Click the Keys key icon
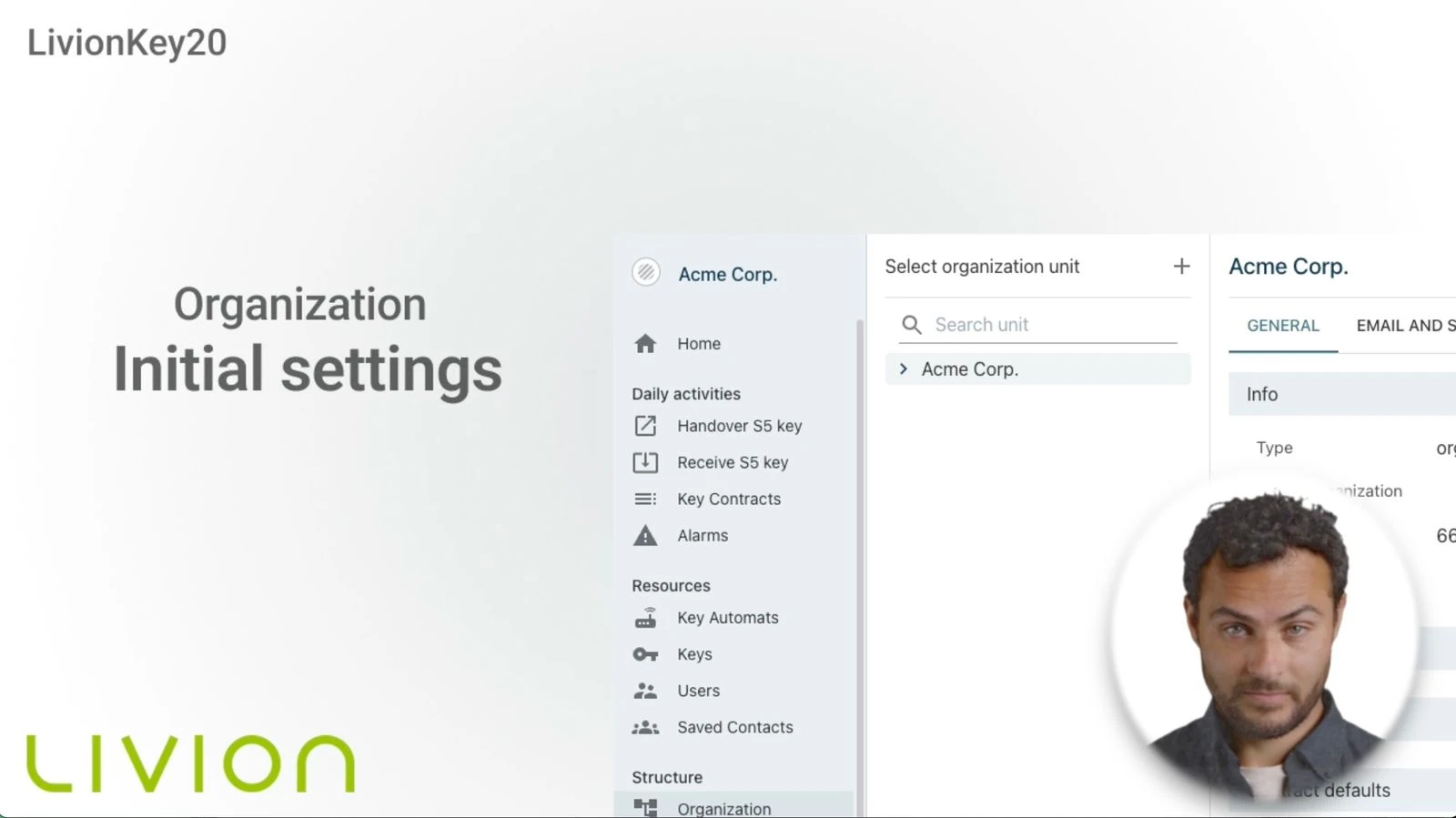Image resolution: width=1456 pixels, height=818 pixels. pos(645,654)
